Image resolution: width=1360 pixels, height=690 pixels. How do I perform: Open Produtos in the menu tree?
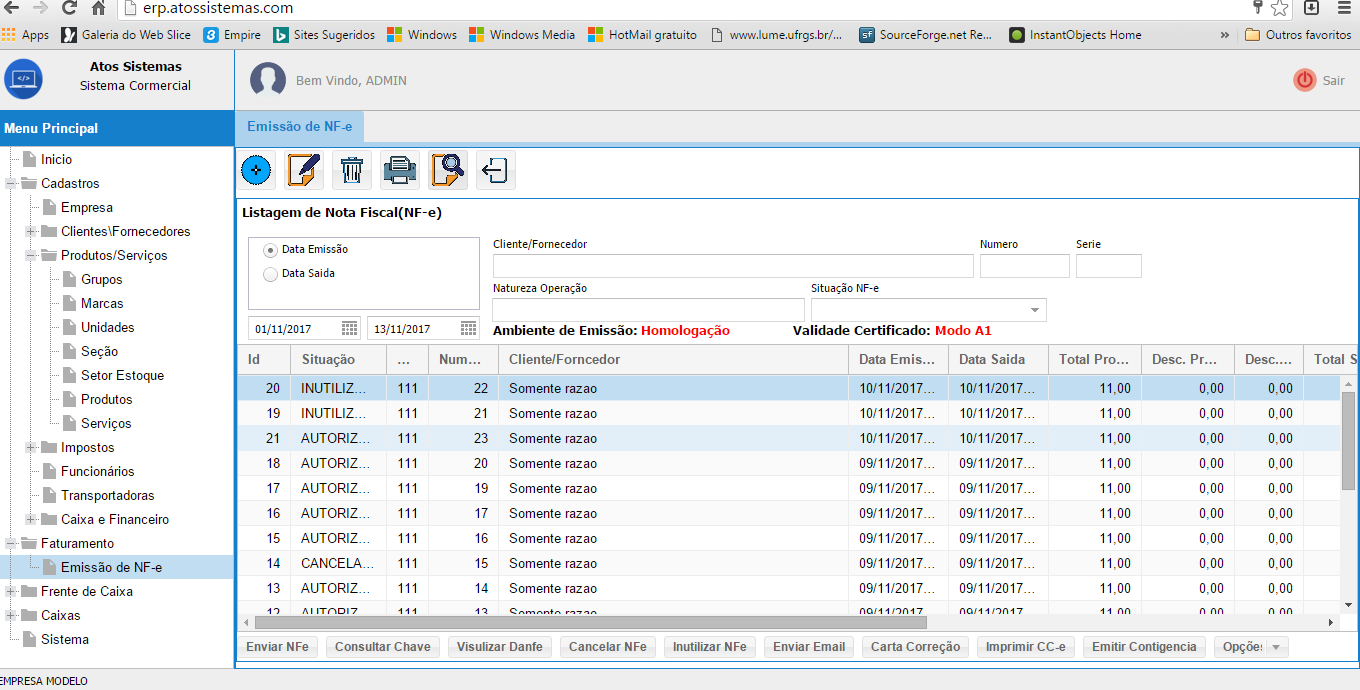(x=107, y=400)
